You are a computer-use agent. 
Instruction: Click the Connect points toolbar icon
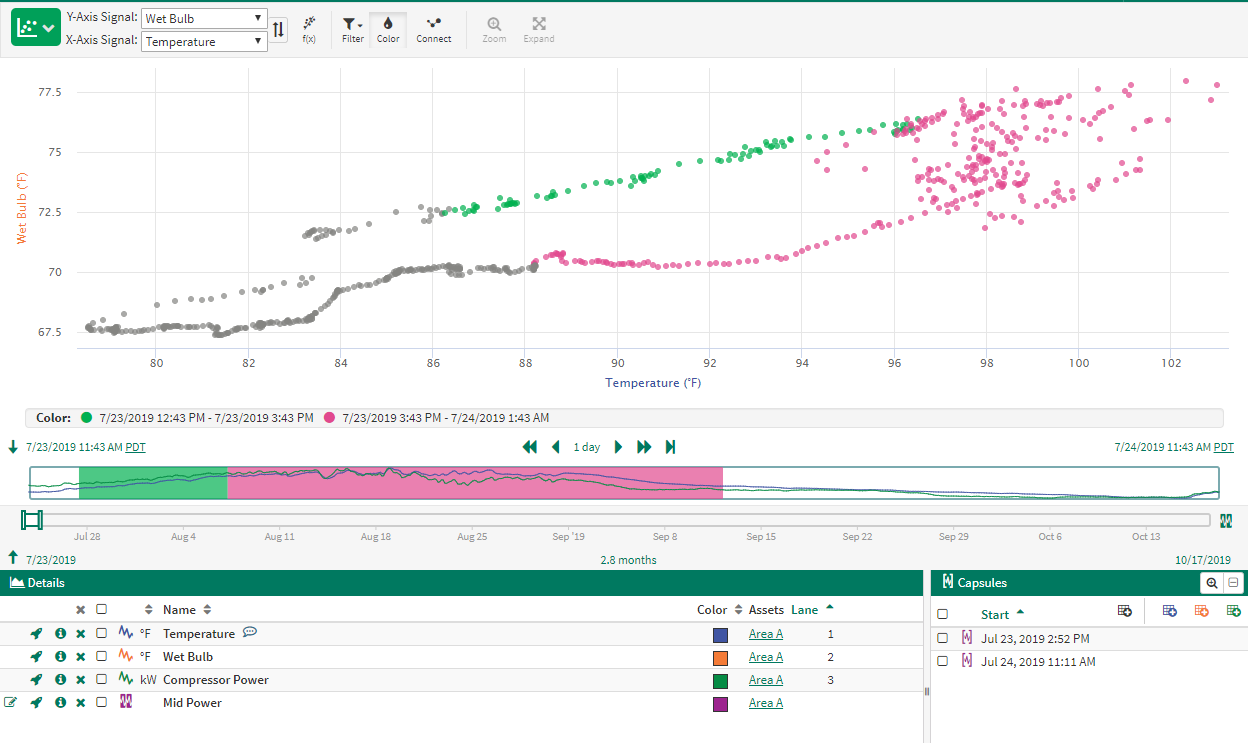434,29
